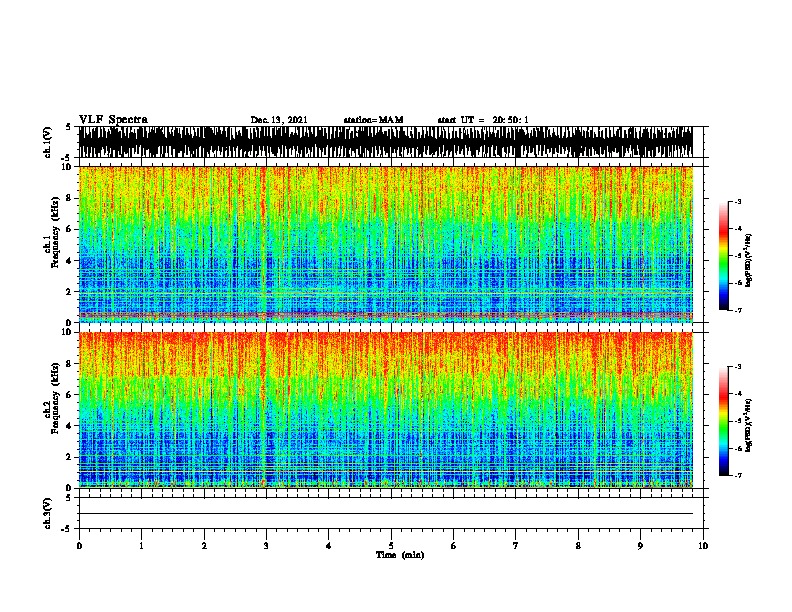This screenshot has width=792, height=612.
Task: Click the ch.2 spectrogram panel
Action: pos(385,410)
